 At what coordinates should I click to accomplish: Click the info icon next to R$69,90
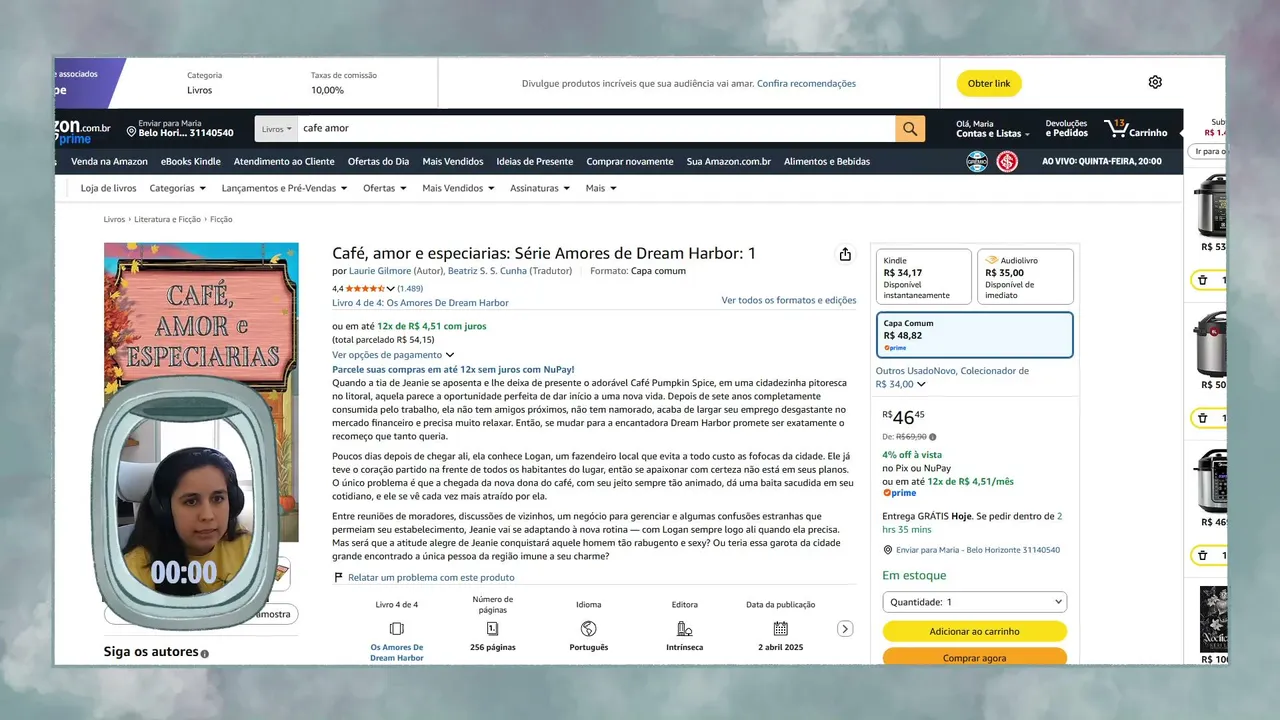point(934,437)
